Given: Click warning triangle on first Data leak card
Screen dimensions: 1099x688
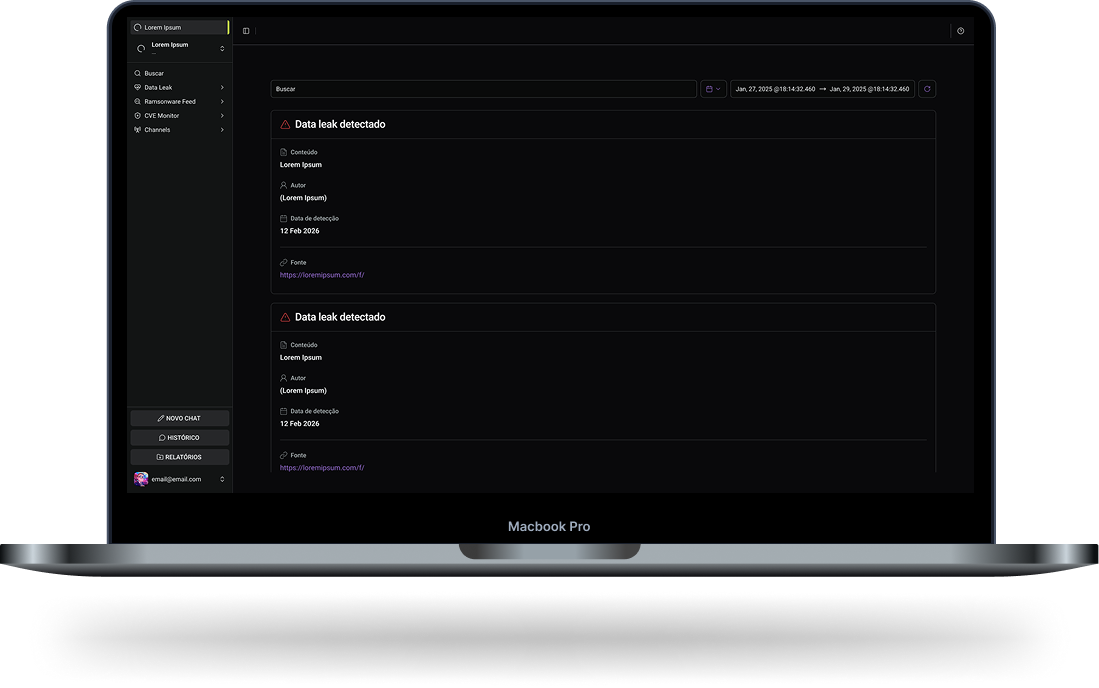Looking at the screenshot, I should (x=285, y=125).
